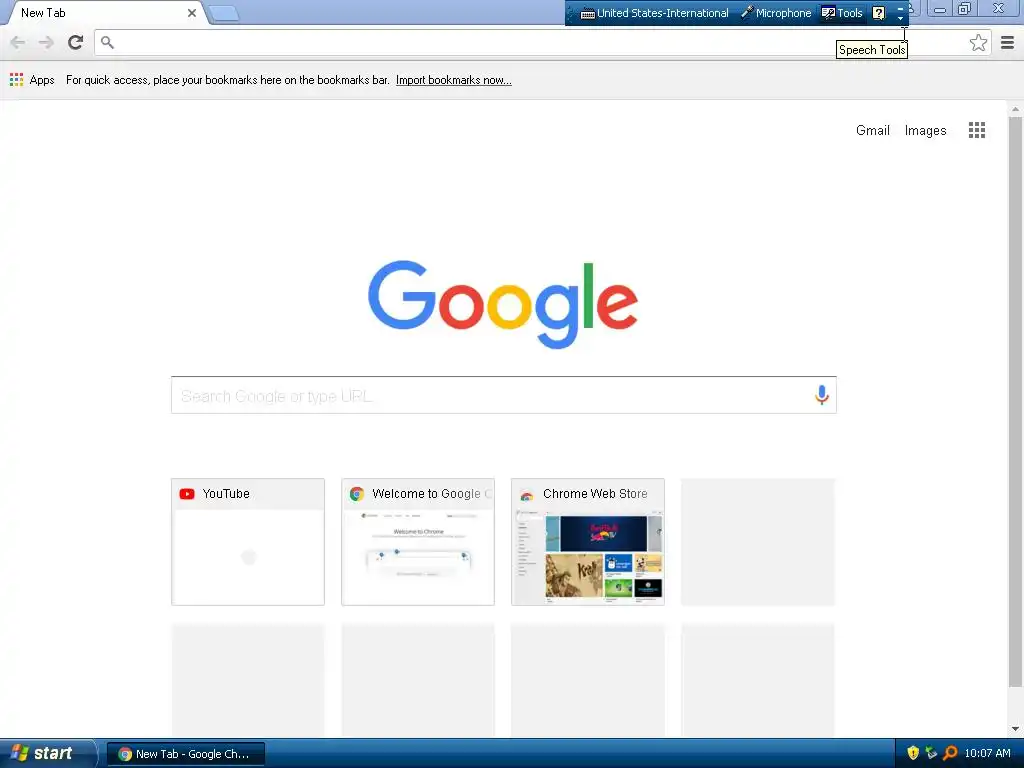Click the browser Forward arrow

[x=46, y=42]
